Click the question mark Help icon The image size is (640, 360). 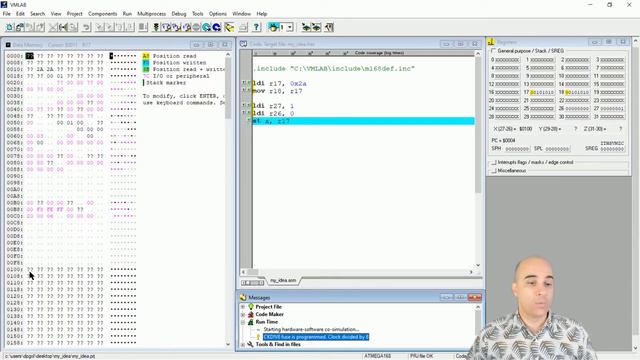[x=256, y=27]
